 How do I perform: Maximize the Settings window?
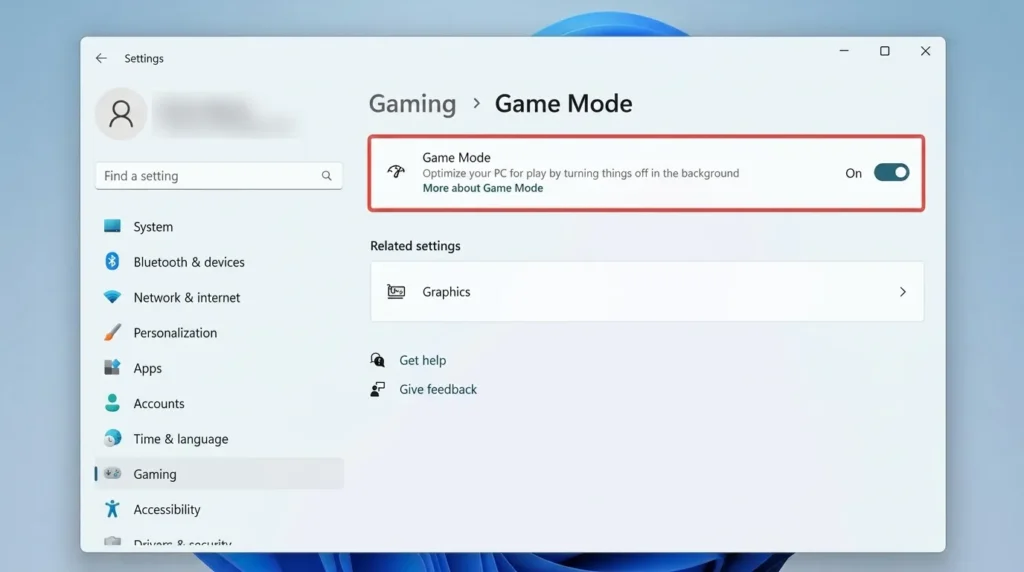tap(884, 51)
